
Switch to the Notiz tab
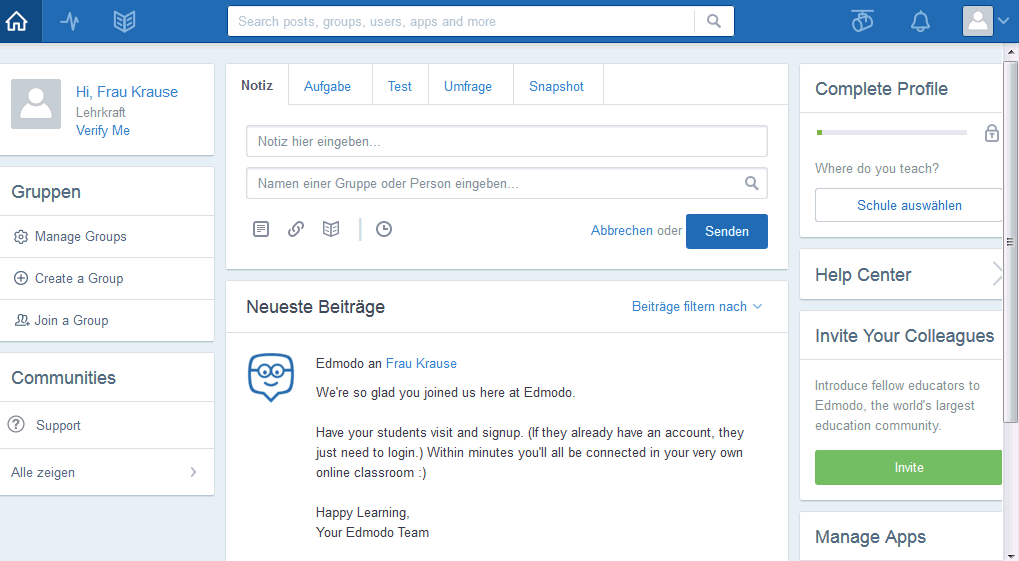(257, 86)
